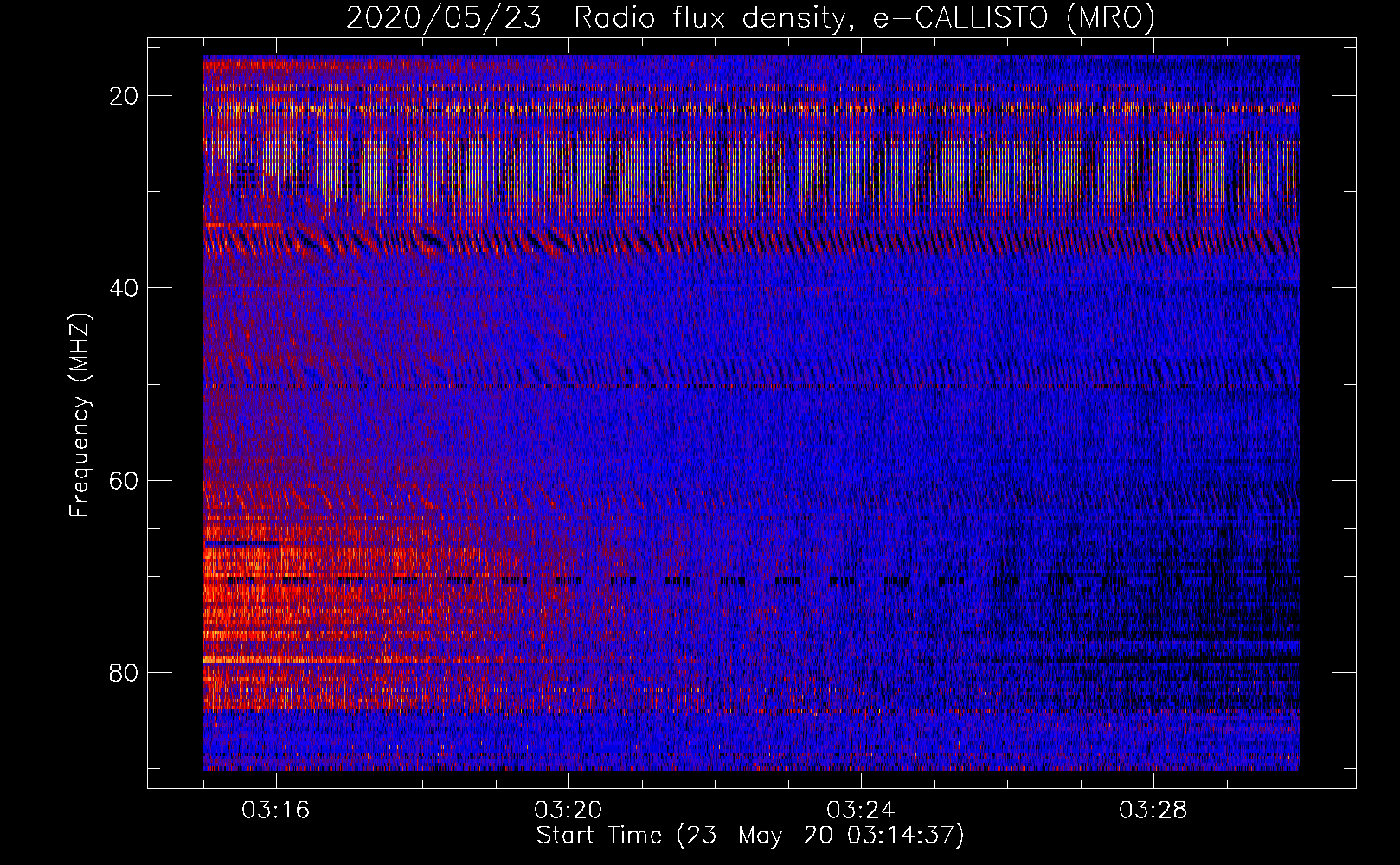Screen dimensions: 1400x865
Task: Click the 03:28 time tick label
Action: click(1153, 811)
